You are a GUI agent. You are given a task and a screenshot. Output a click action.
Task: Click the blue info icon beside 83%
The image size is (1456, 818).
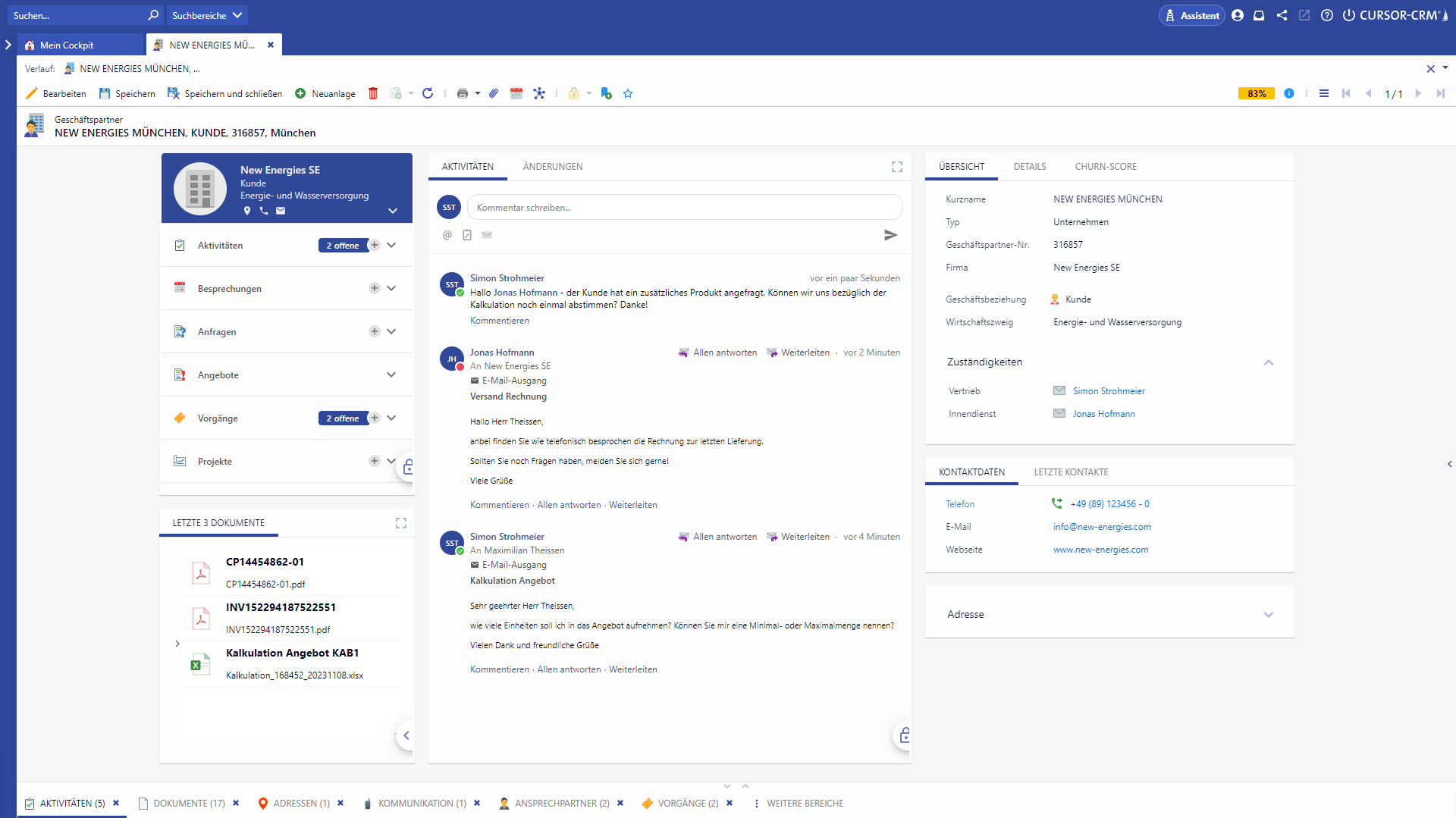point(1289,93)
